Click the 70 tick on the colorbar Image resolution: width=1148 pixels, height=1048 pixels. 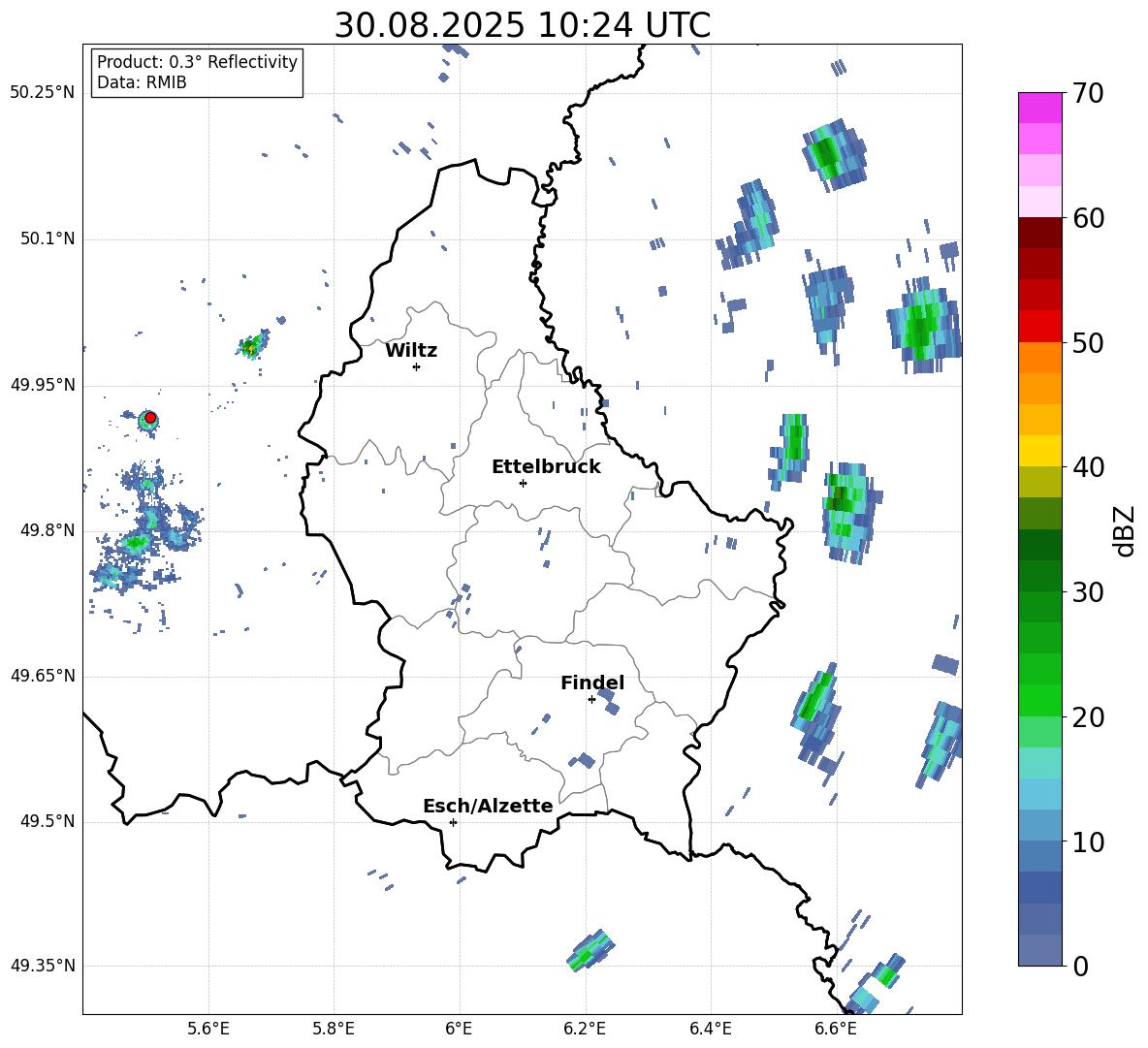(1088, 94)
